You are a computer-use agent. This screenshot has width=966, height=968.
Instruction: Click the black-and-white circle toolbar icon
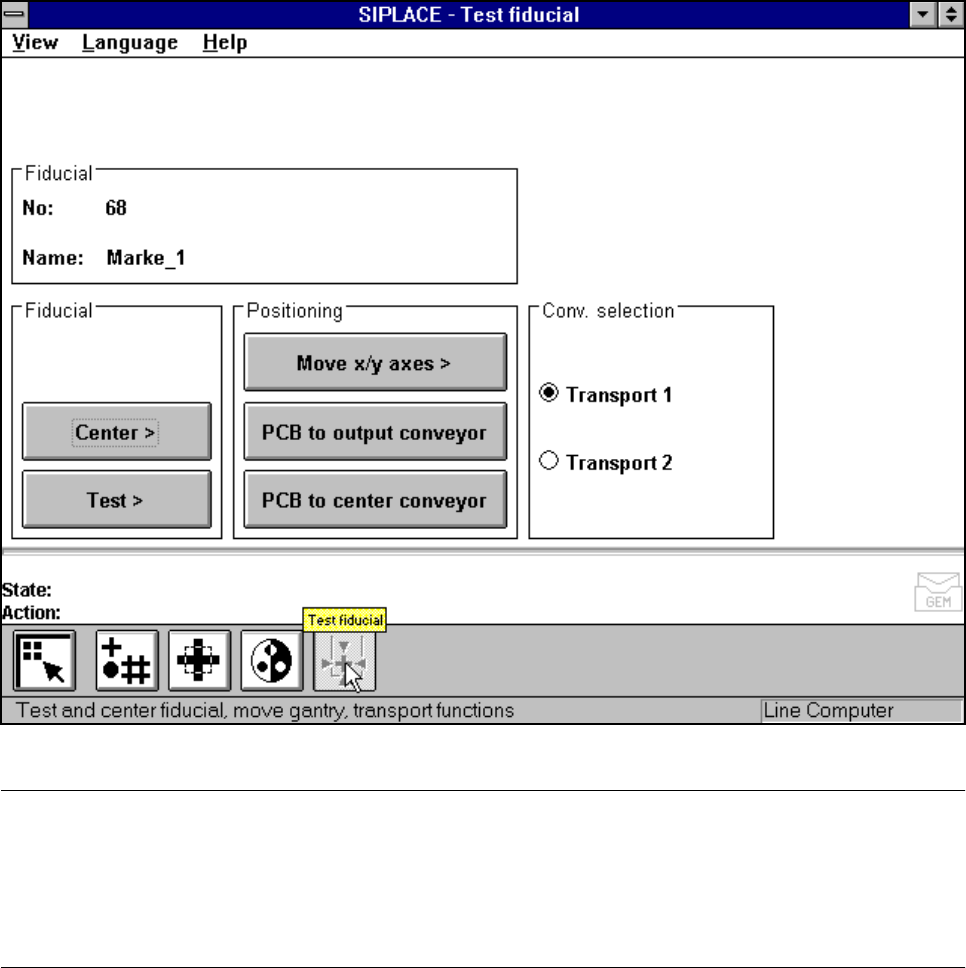point(272,661)
